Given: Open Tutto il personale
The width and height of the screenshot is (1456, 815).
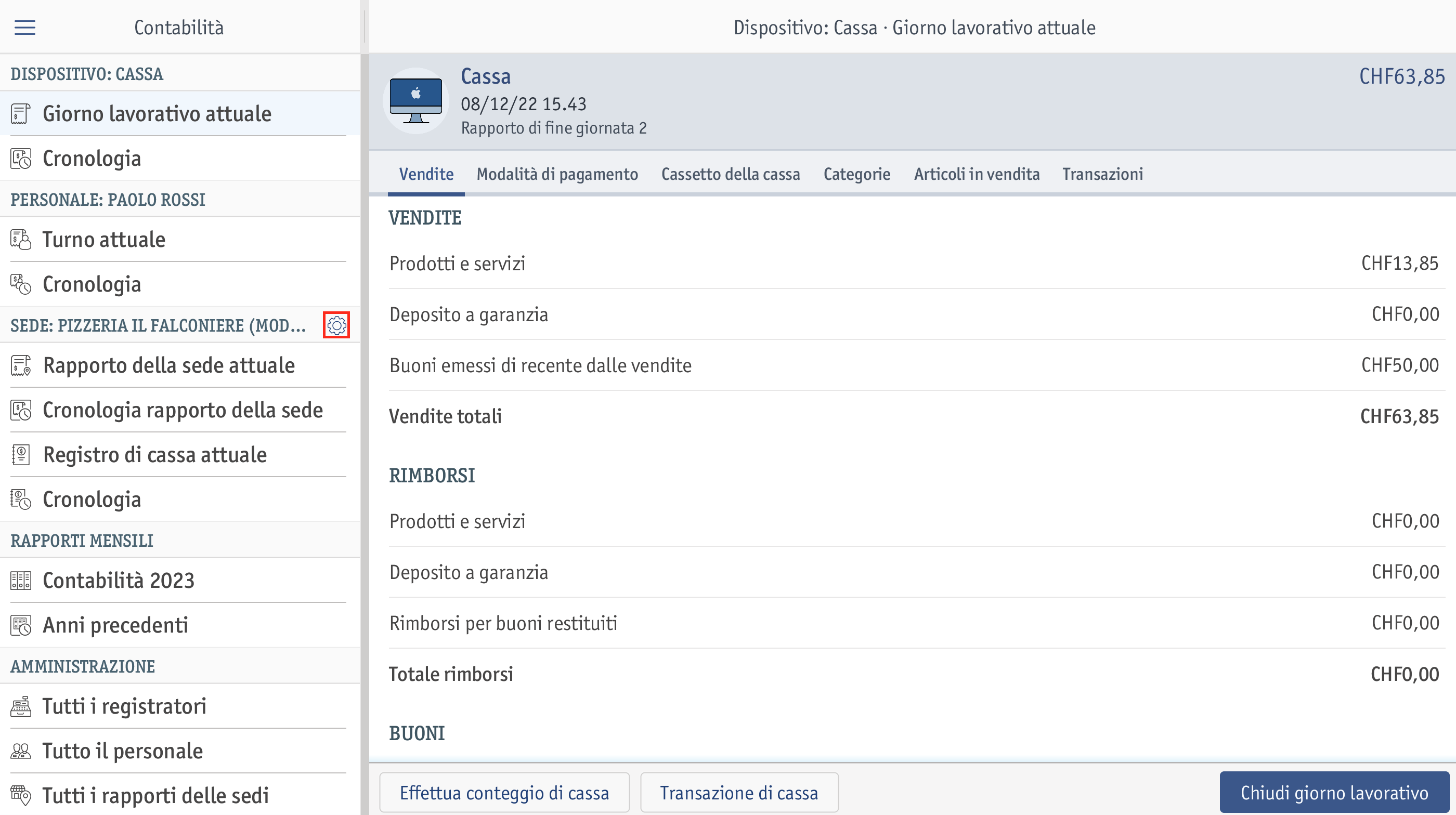Looking at the screenshot, I should (x=180, y=751).
